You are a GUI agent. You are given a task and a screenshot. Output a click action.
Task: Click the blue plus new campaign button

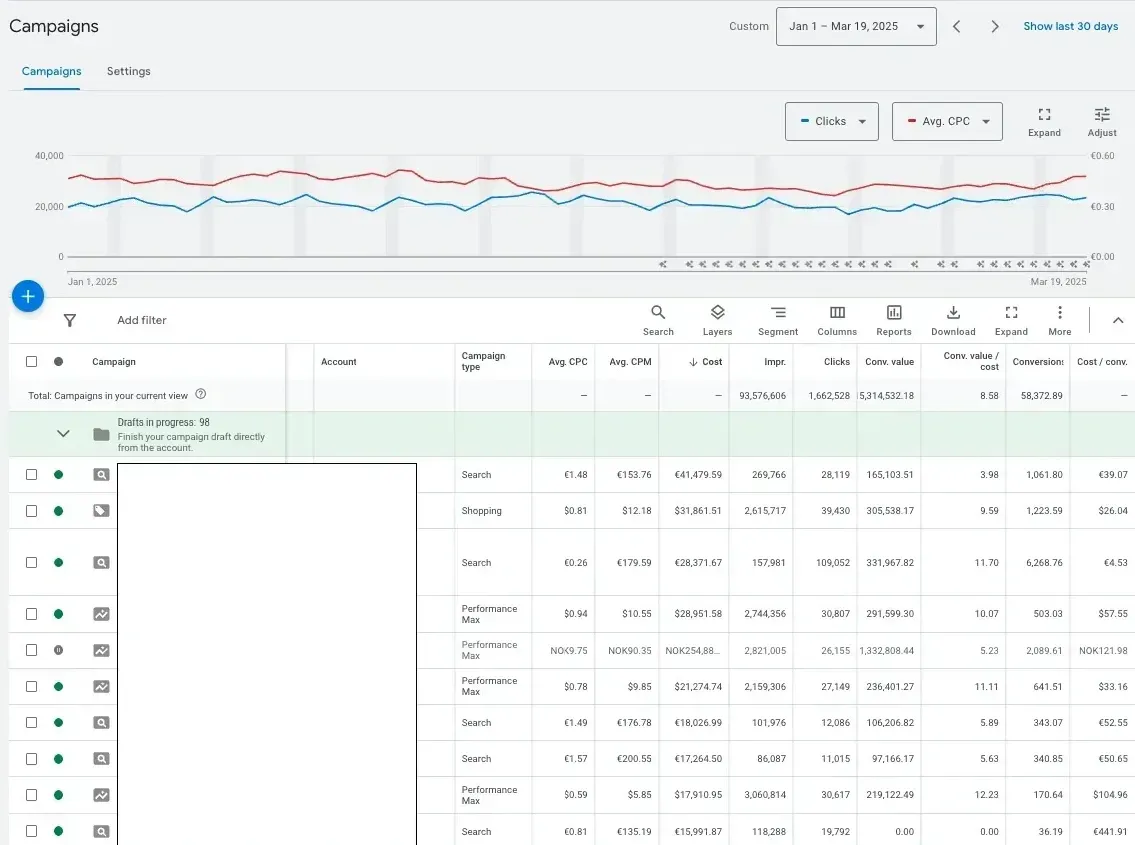pyautogui.click(x=28, y=296)
